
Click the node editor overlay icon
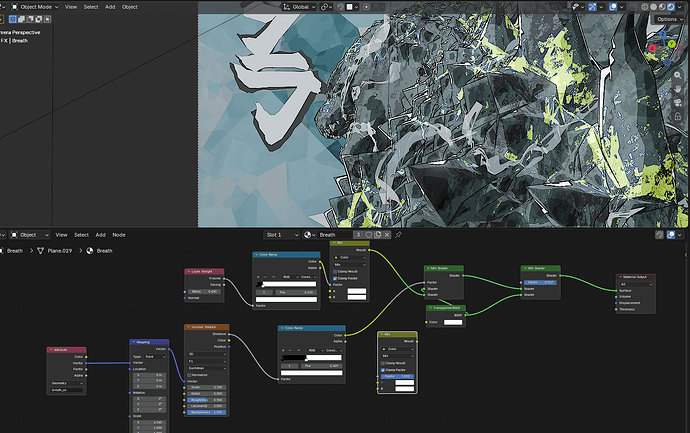pos(671,235)
